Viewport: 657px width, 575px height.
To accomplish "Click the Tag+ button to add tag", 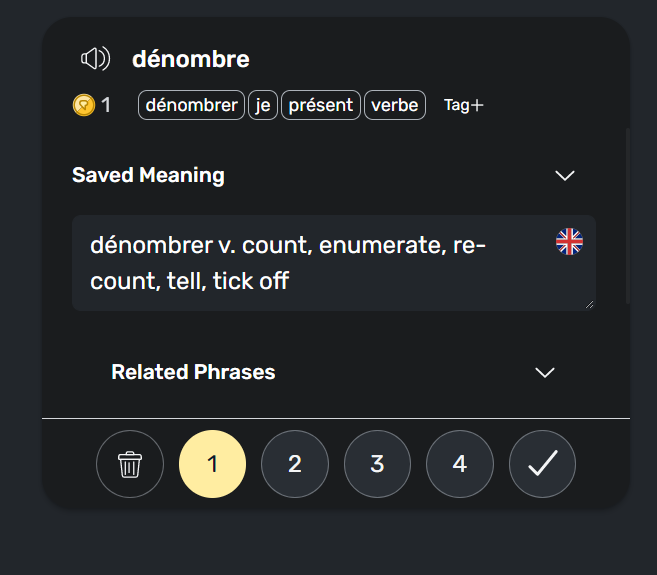I will pos(463,105).
